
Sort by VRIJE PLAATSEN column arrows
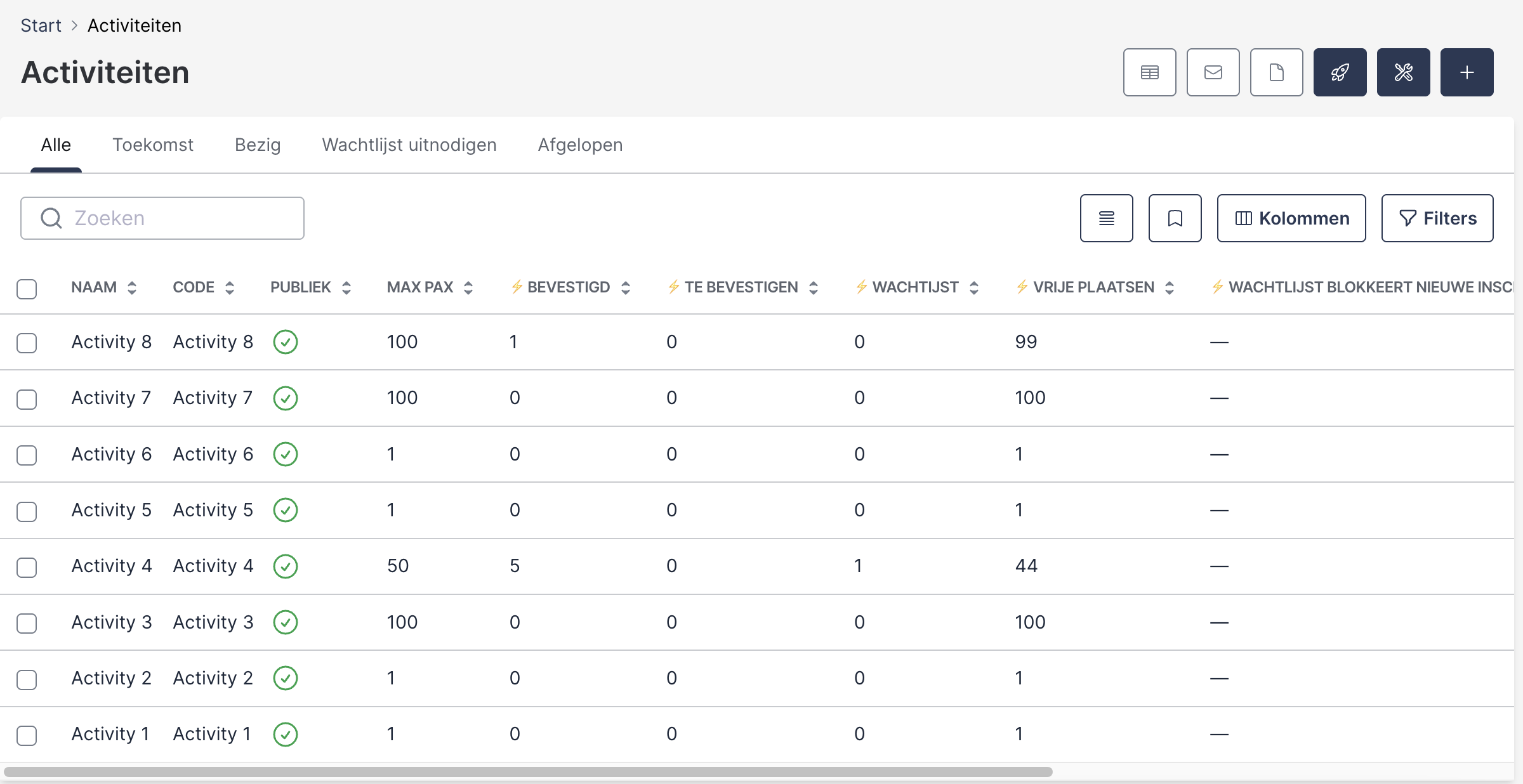pyautogui.click(x=1170, y=288)
